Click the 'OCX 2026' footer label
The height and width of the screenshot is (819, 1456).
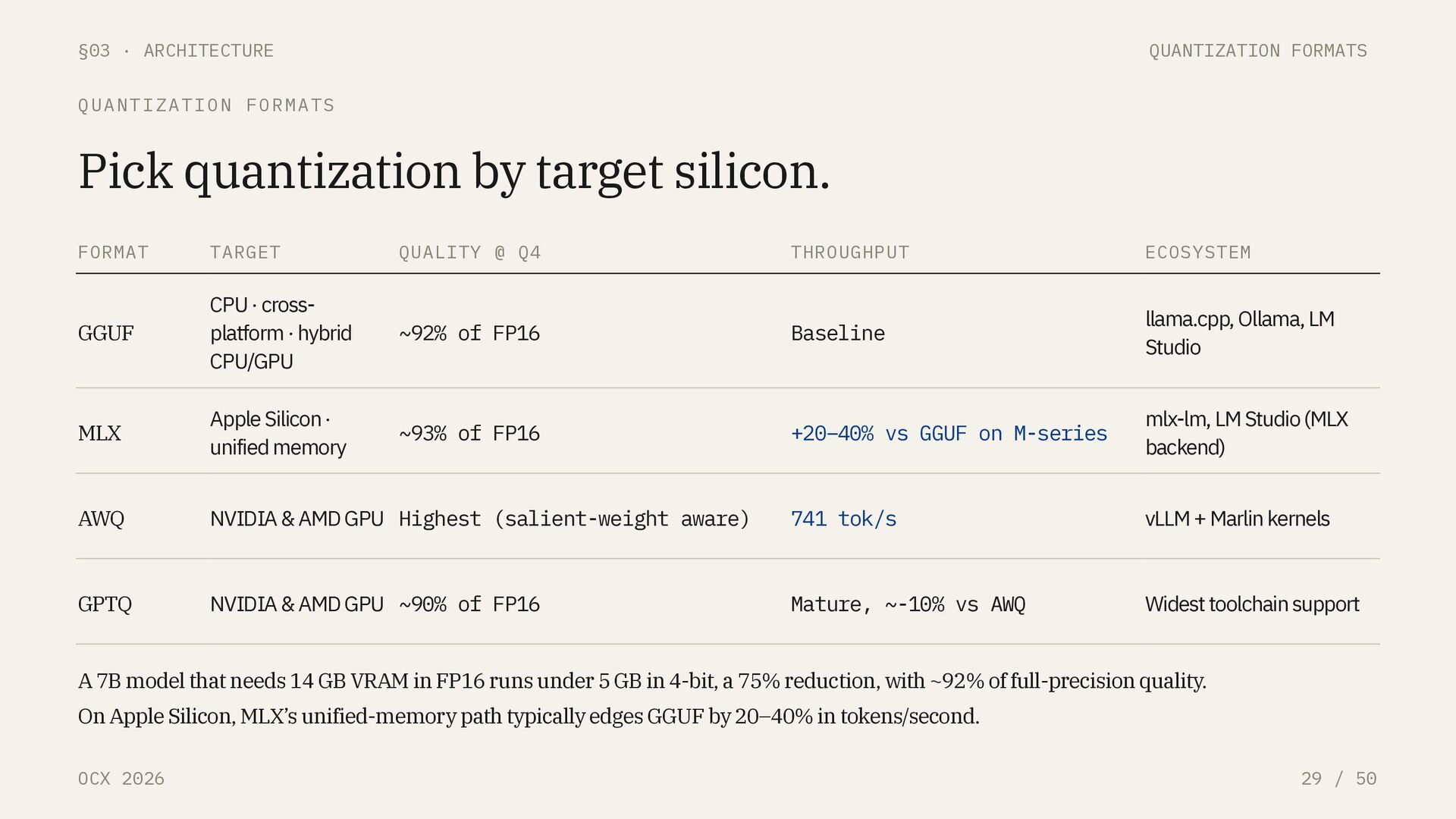click(121, 779)
